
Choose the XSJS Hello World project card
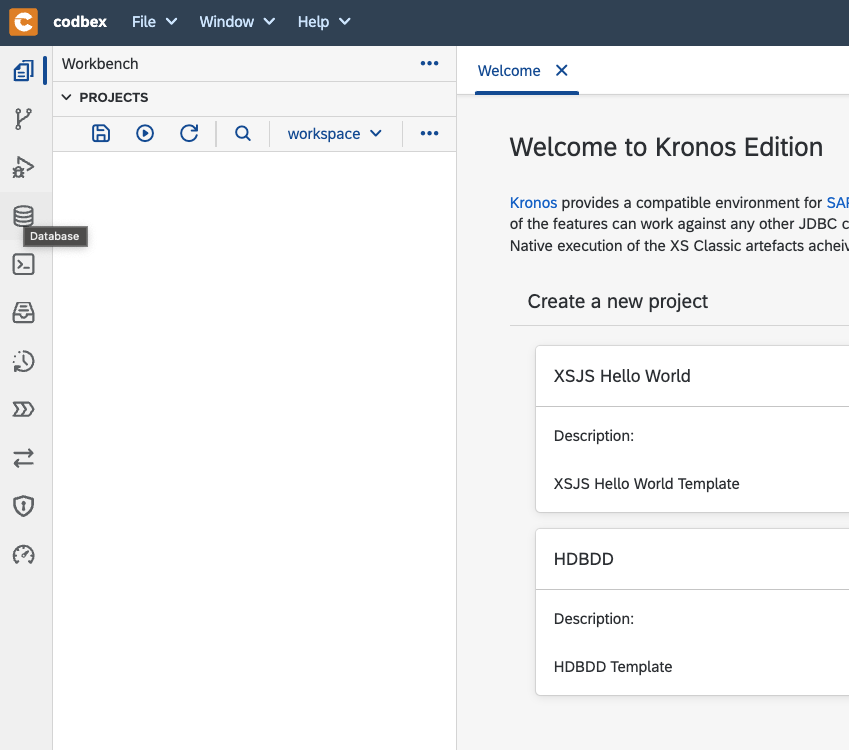(x=692, y=429)
